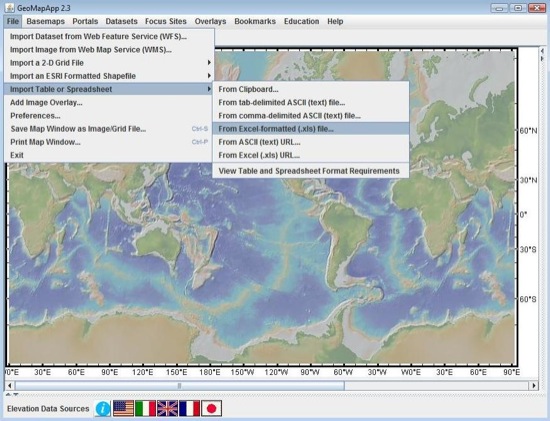This screenshot has width=550, height=421.
Task: Select Print Map Window menu item
Action: 108,142
